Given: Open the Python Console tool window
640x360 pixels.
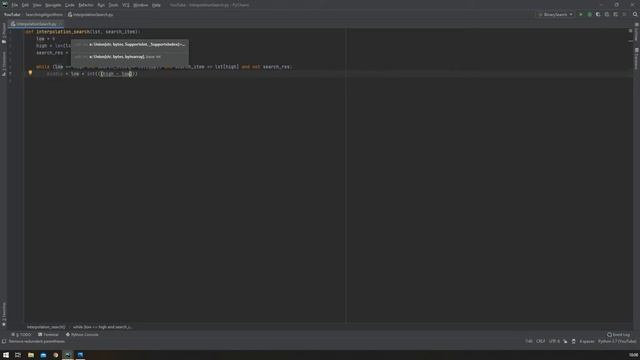Looking at the screenshot, I should (x=82, y=335).
